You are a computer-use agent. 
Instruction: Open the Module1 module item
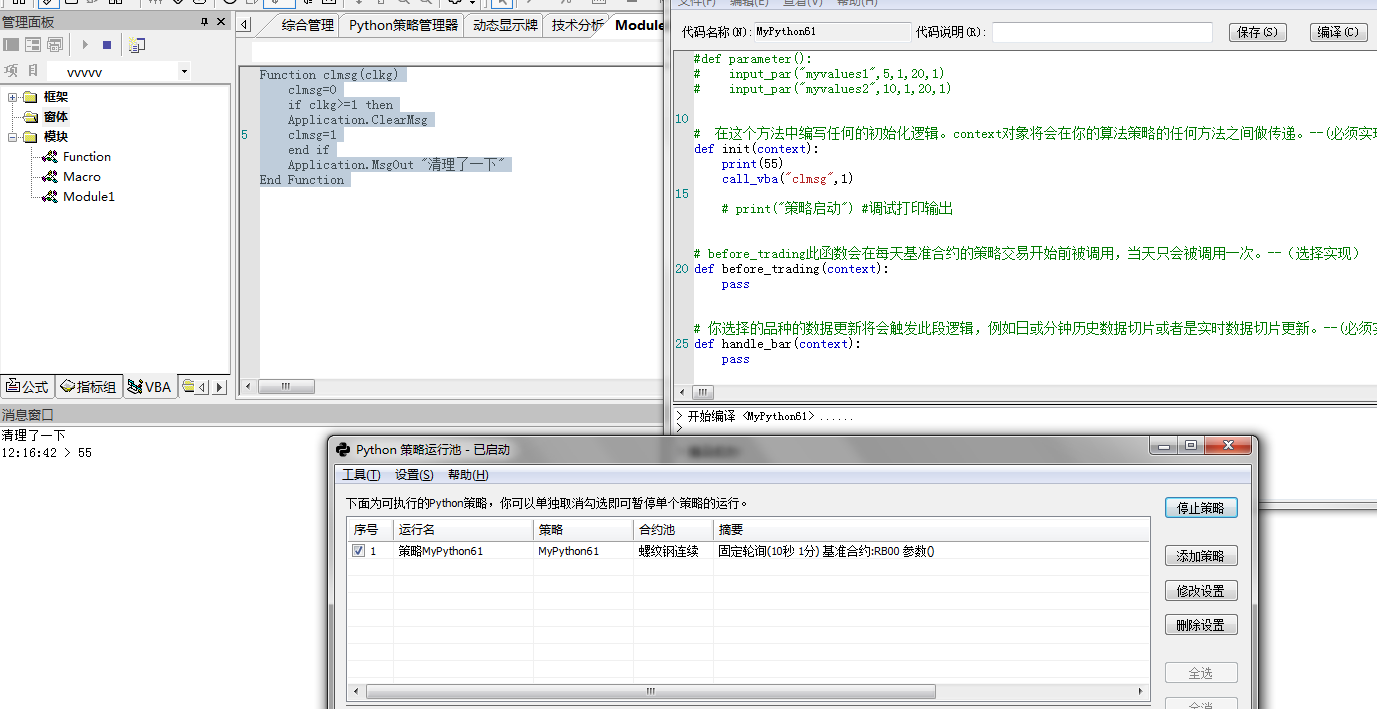pyautogui.click(x=89, y=197)
